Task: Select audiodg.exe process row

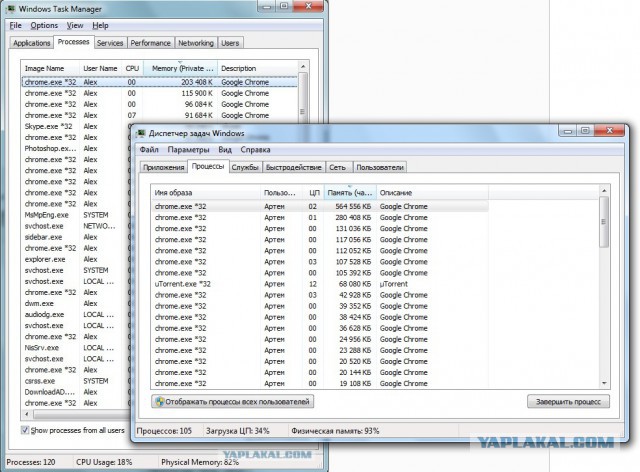Action: pyautogui.click(x=76, y=314)
